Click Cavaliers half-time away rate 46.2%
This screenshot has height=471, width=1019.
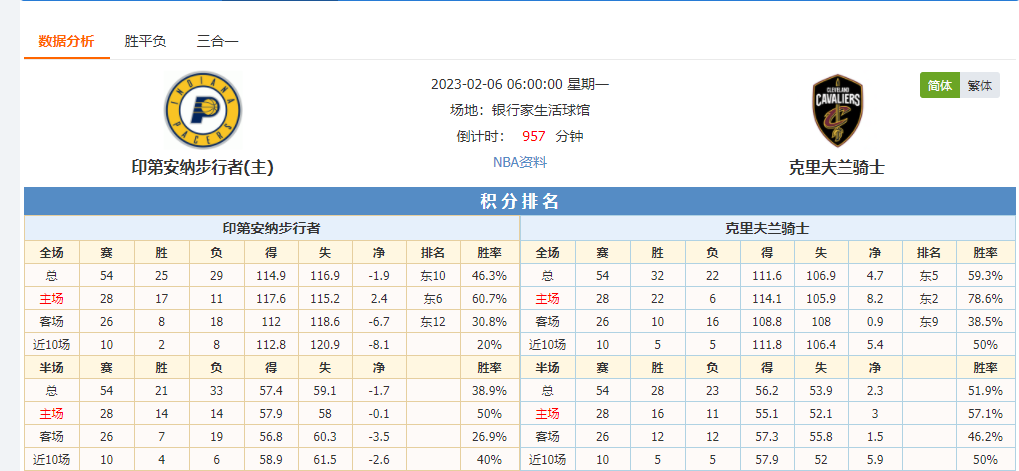(985, 437)
